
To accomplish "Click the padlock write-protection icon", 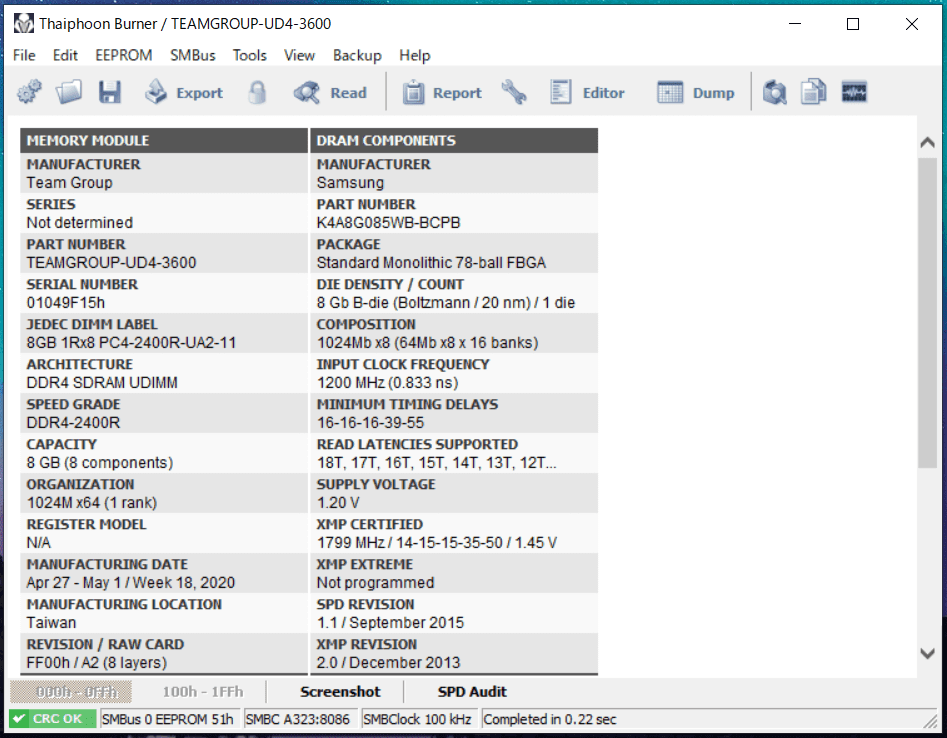I will coord(257,92).
